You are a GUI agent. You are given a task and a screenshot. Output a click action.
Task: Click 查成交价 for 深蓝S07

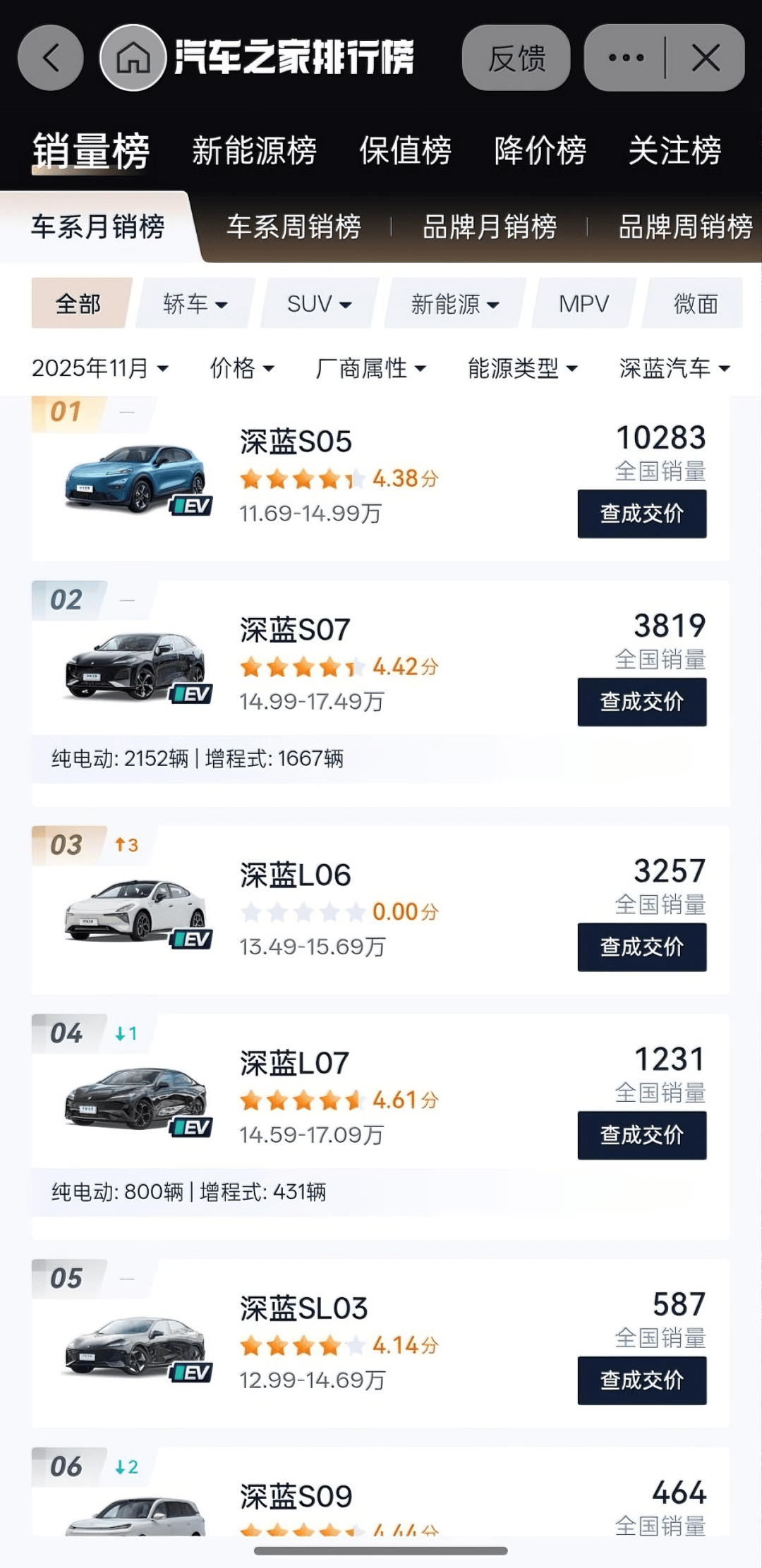click(x=641, y=702)
